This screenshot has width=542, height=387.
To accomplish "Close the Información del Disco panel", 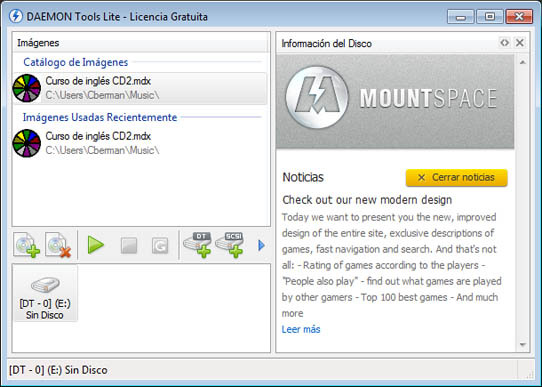I will (520, 43).
